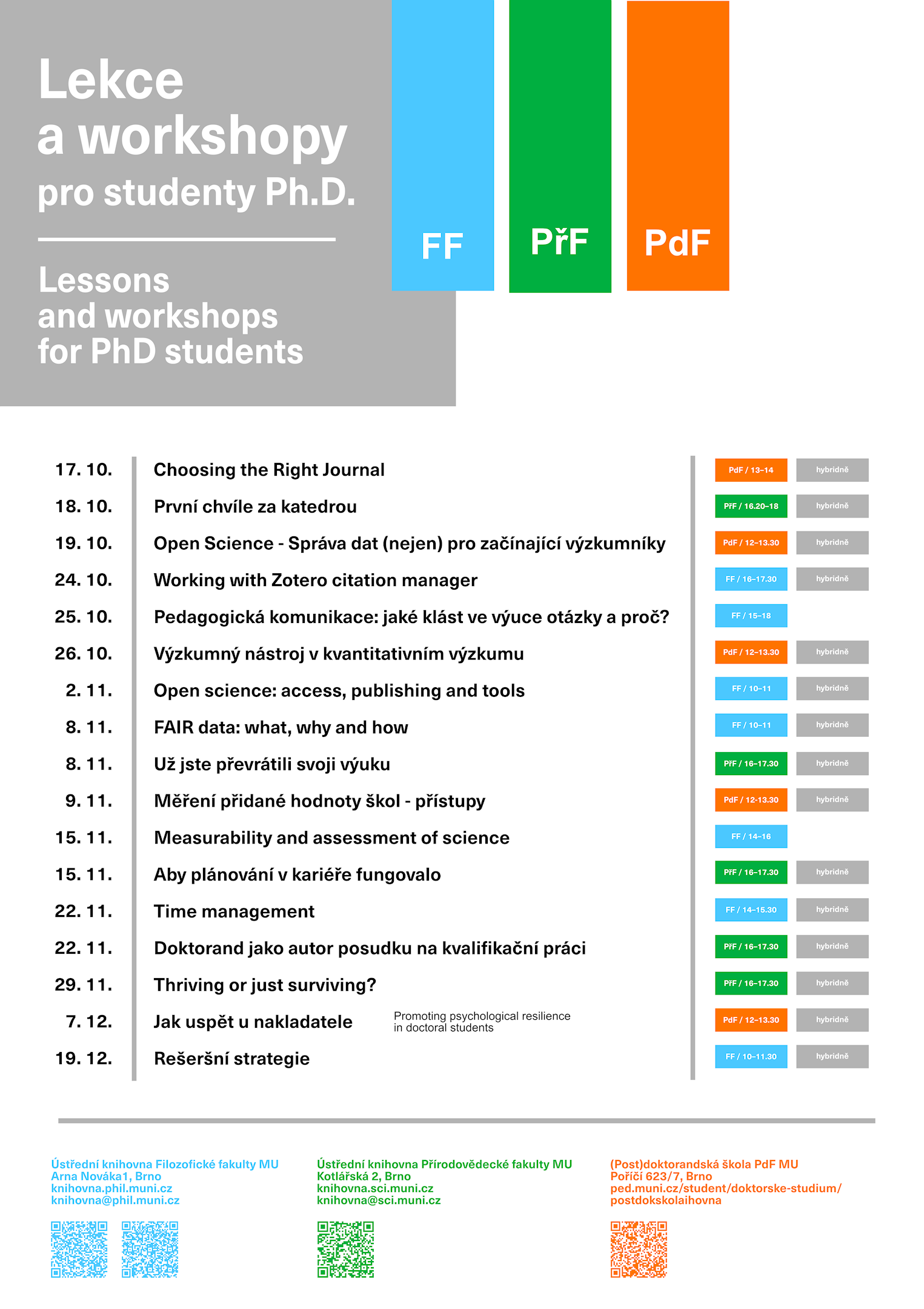Click the "PřF / 16.20–18" green tag

(x=751, y=506)
